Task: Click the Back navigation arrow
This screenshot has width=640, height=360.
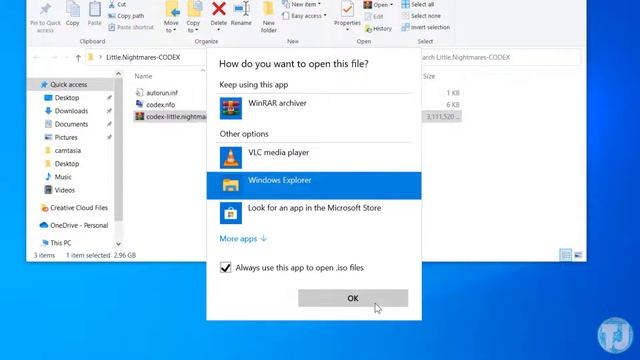Action: (36, 58)
